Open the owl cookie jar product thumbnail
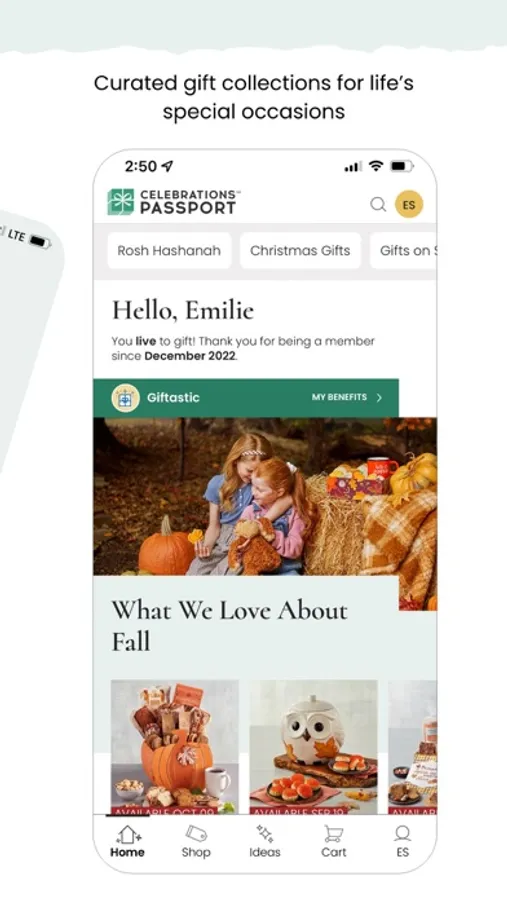Screen dimensions: 507x900 click(314, 747)
